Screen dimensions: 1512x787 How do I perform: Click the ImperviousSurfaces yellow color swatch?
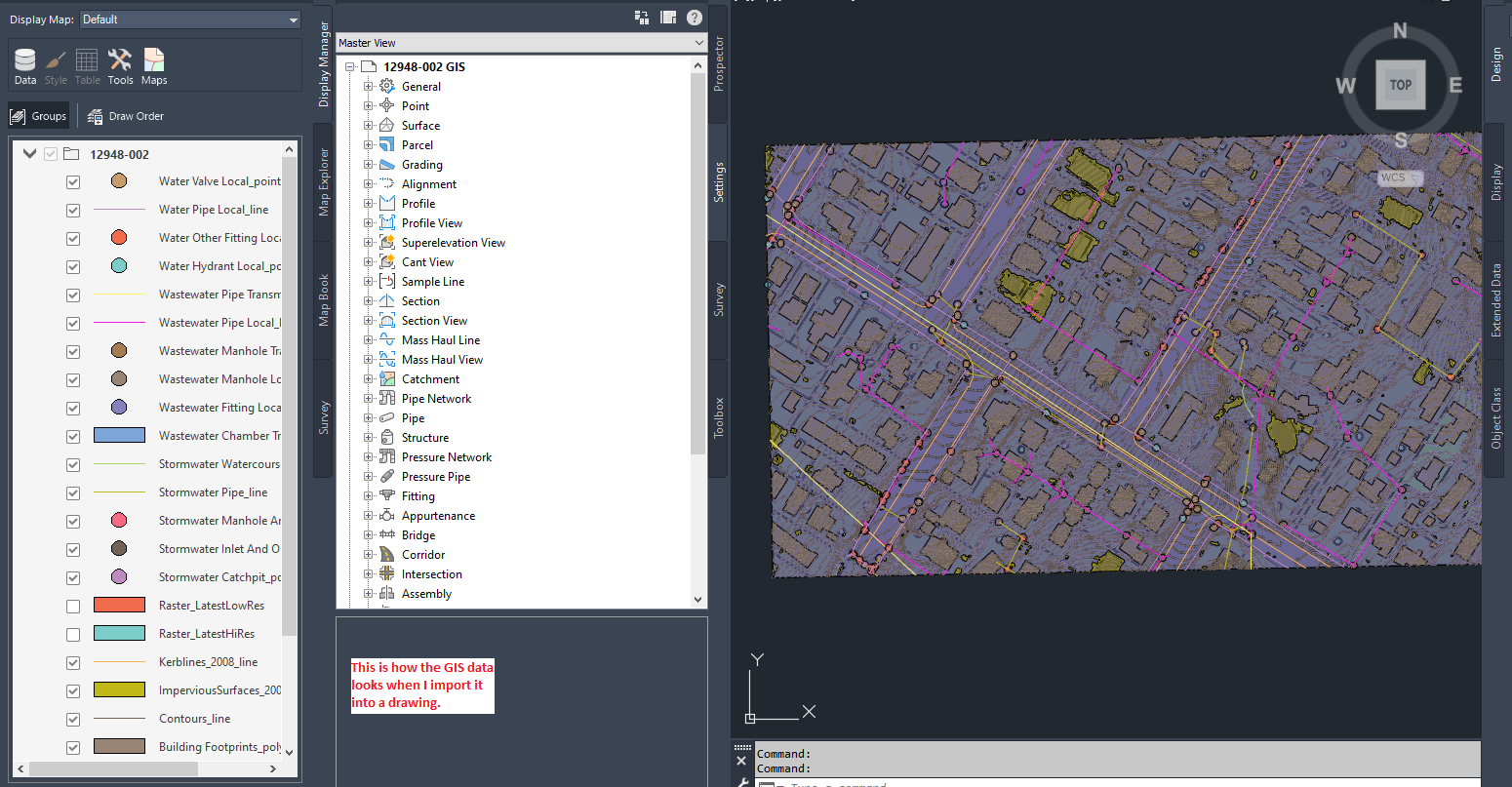(x=119, y=690)
